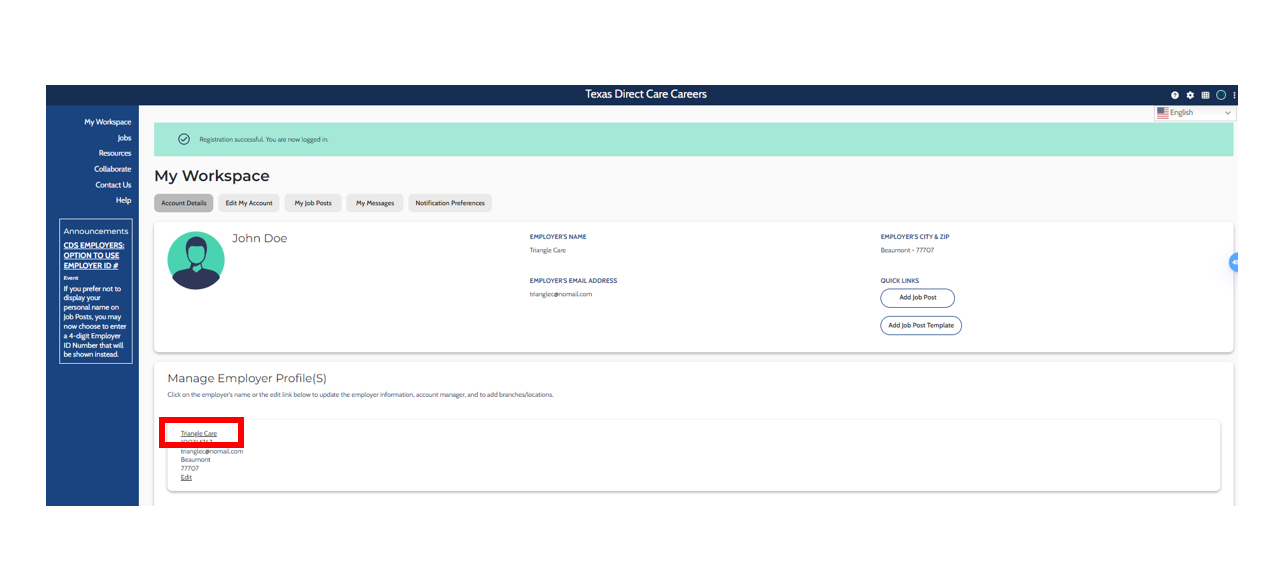Open the Triangle Care employer profile link
Screen dimensions: 1284x588
click(x=199, y=433)
